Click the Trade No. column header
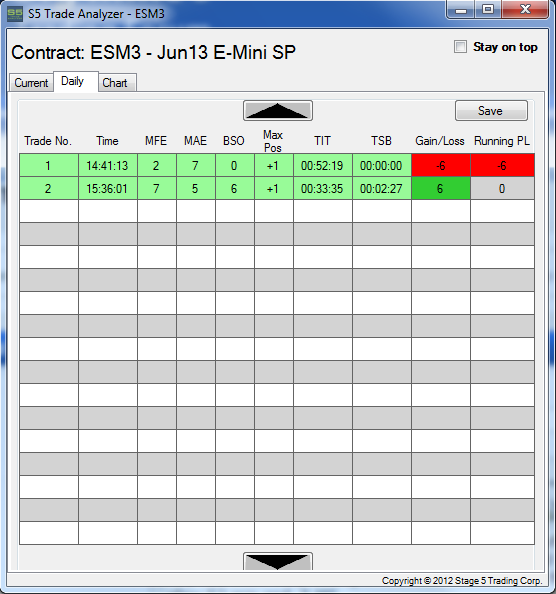Screen dimensions: 556x594 pos(48,141)
